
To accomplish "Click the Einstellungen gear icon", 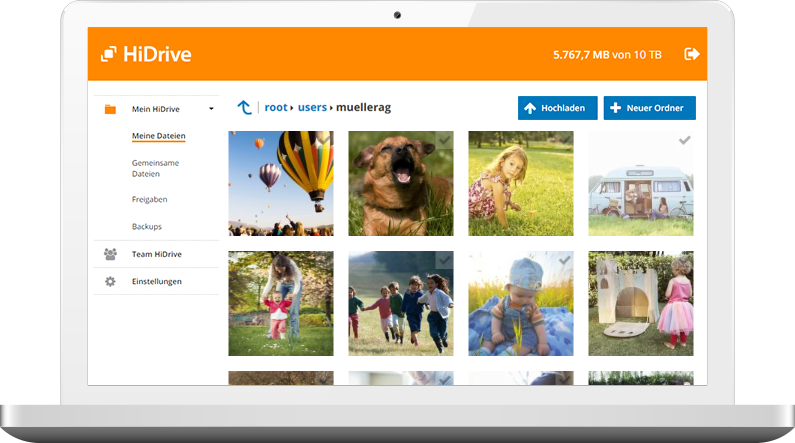I will (x=110, y=282).
